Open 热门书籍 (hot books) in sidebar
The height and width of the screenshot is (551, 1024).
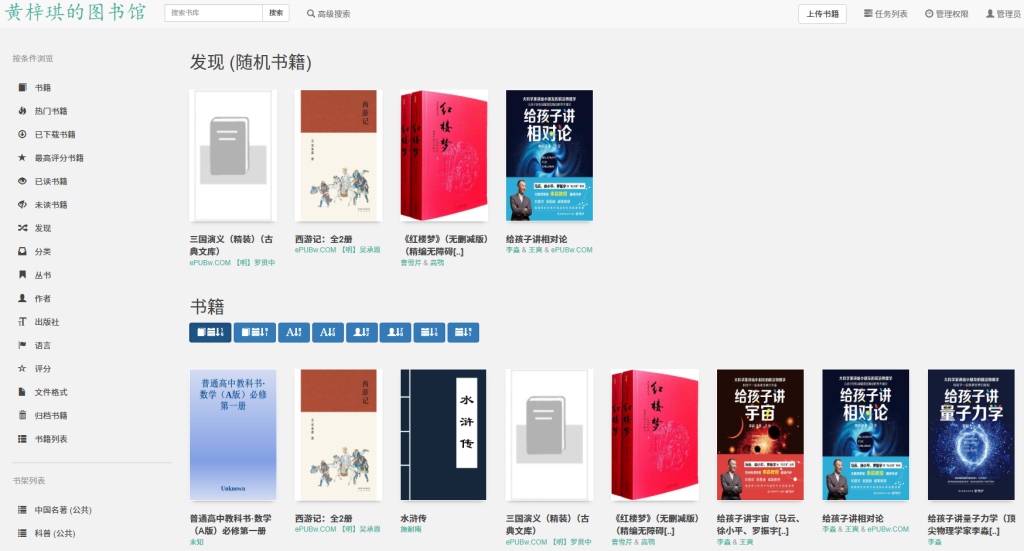tap(51, 111)
